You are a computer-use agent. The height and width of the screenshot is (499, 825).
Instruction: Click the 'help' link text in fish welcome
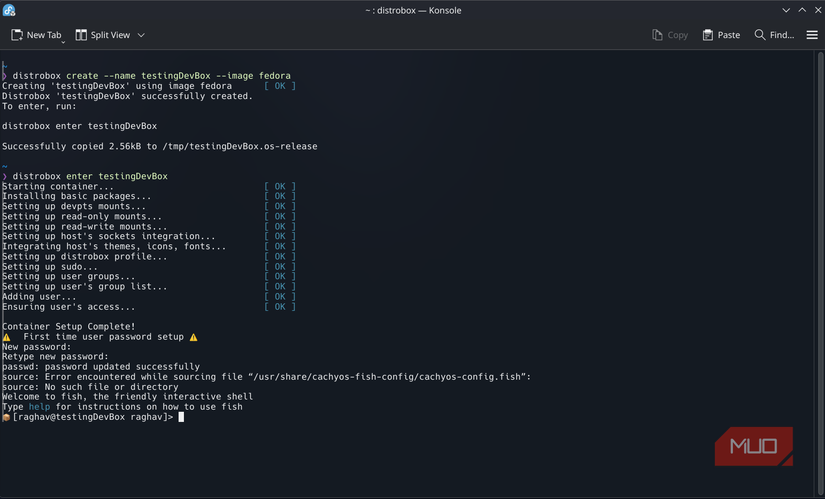coord(39,407)
